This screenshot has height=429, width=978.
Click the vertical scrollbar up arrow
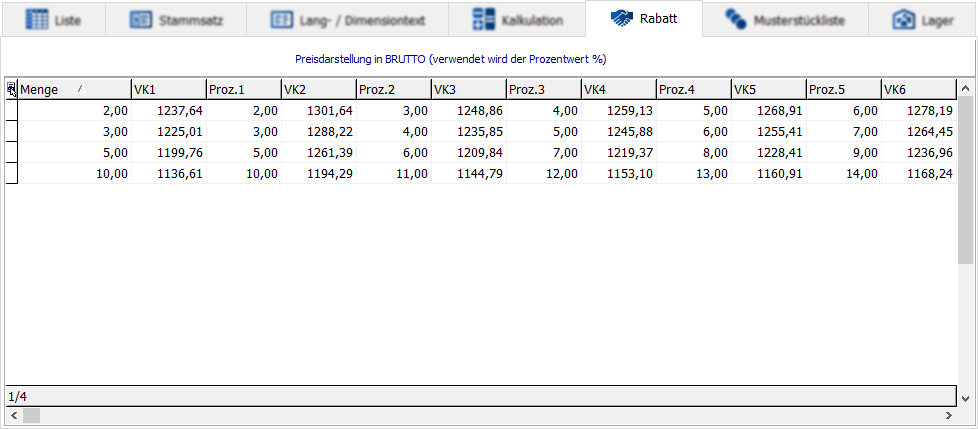(x=966, y=88)
